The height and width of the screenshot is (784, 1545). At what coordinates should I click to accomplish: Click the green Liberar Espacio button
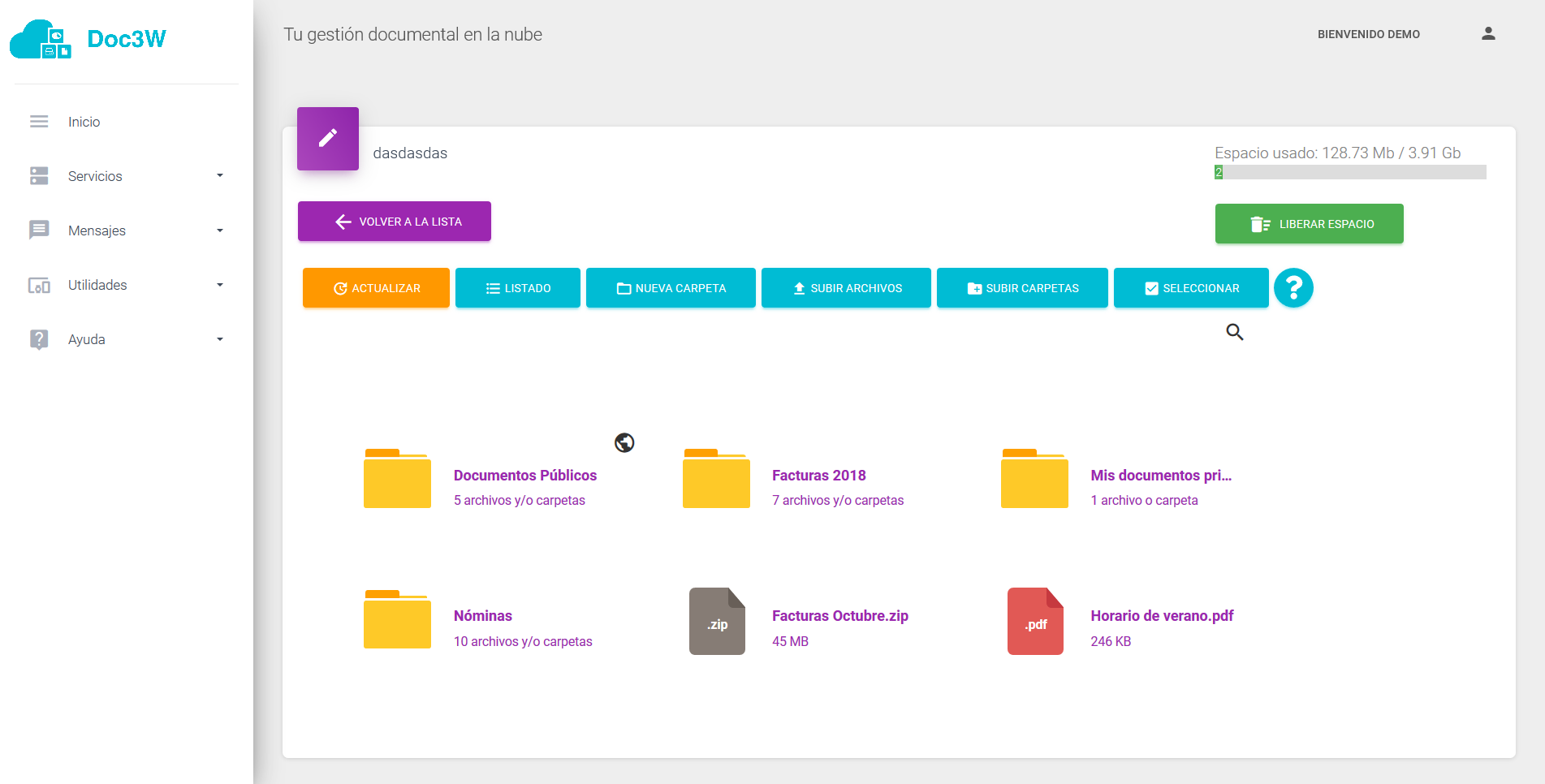[x=1309, y=224]
